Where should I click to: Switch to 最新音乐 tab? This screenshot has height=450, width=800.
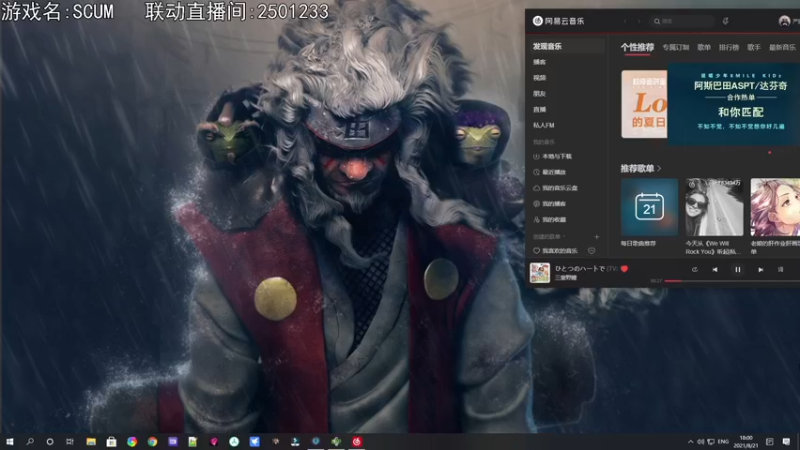[782, 47]
